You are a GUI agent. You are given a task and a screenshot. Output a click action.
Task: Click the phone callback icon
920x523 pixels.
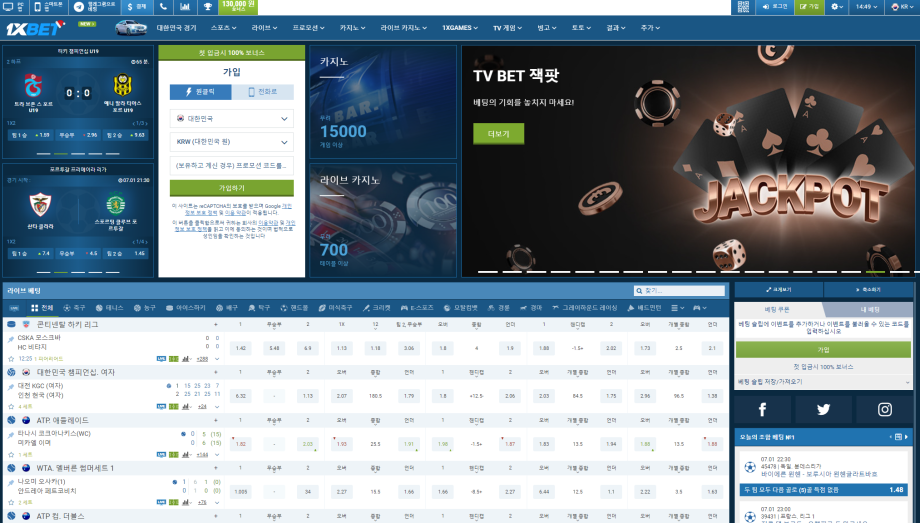tap(163, 7)
